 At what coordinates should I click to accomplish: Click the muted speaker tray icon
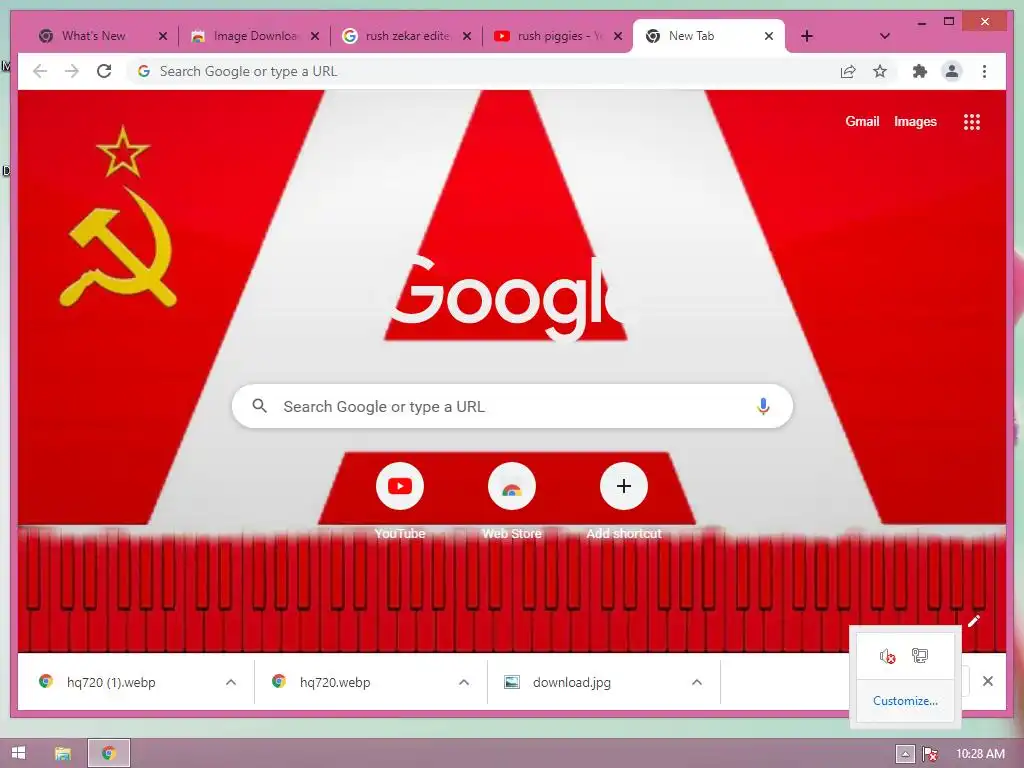point(887,656)
